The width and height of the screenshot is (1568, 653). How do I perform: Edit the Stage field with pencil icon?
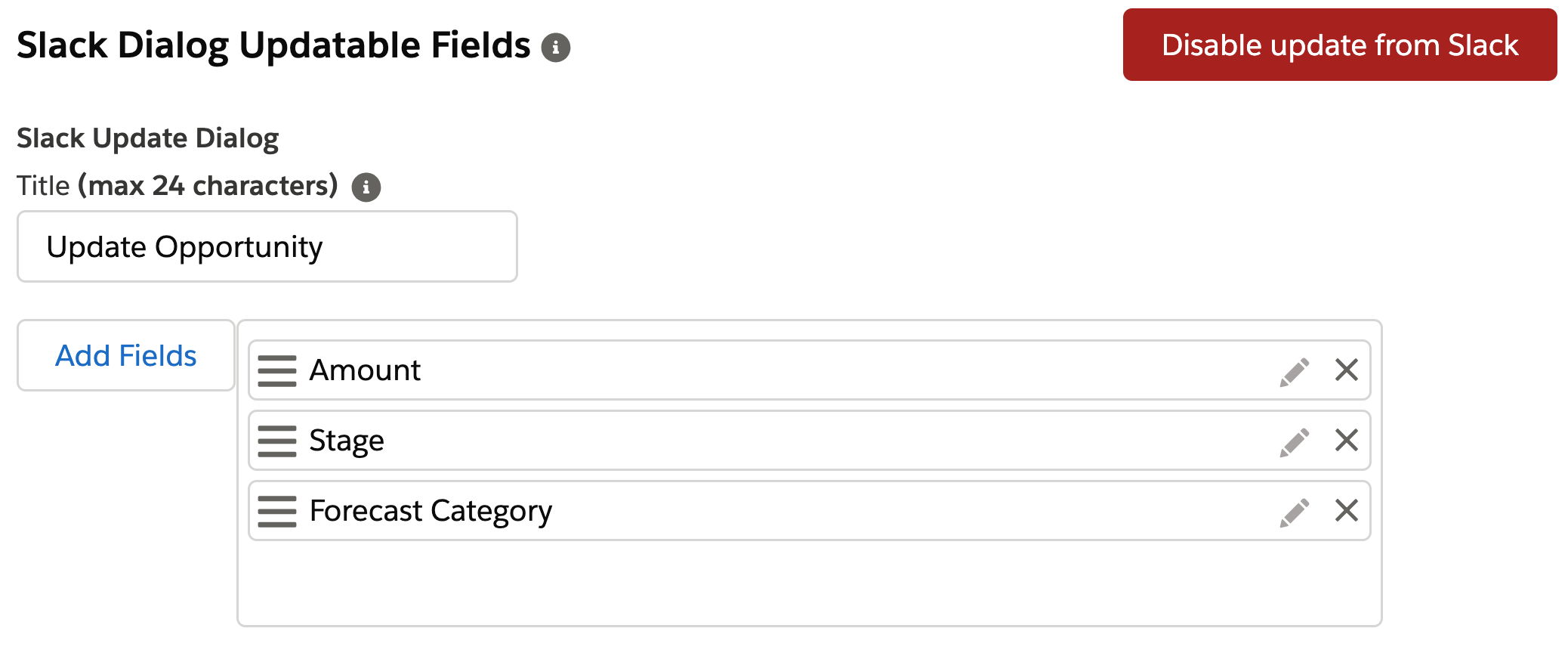coord(1294,441)
